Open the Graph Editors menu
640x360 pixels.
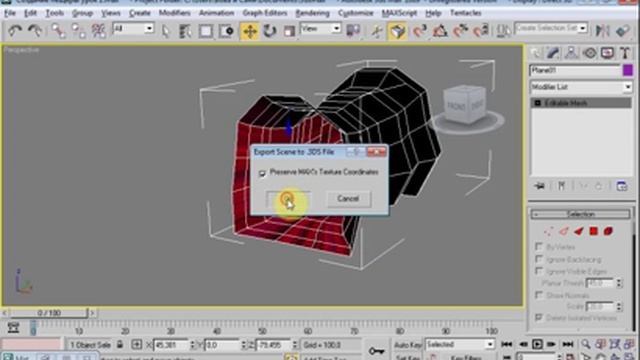pyautogui.click(x=265, y=13)
